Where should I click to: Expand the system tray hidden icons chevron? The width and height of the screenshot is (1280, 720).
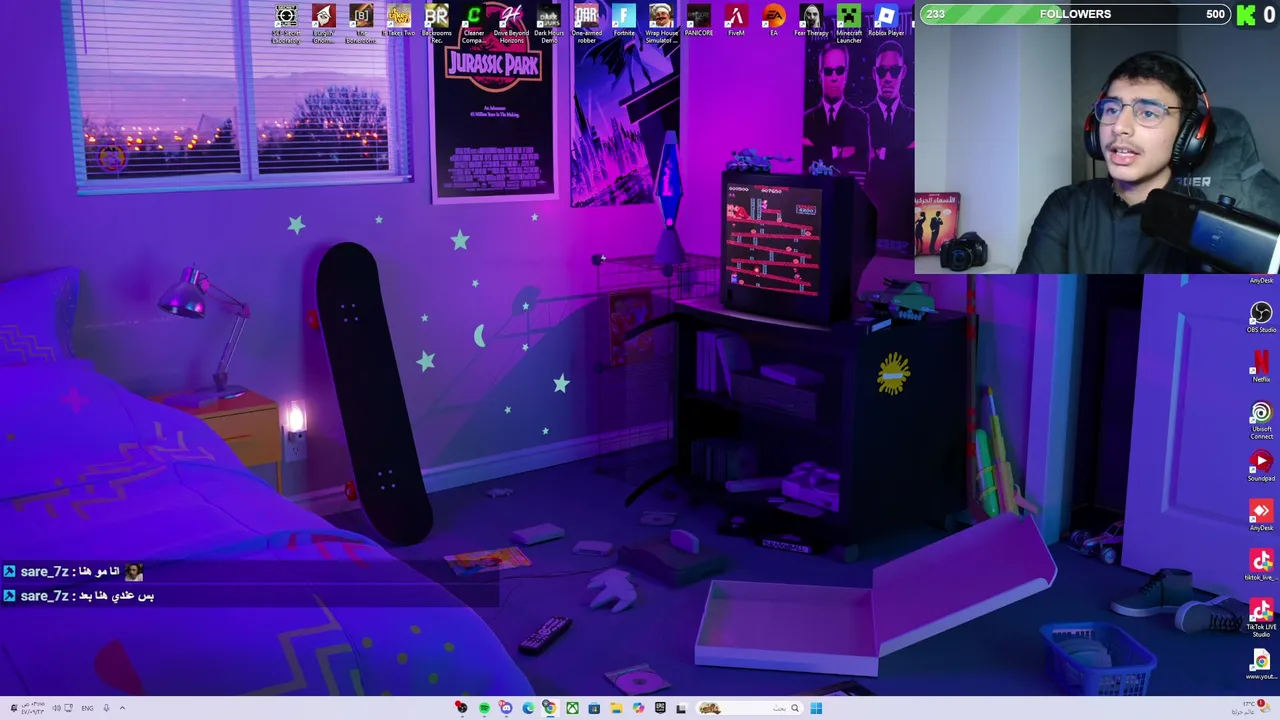click(x=122, y=708)
